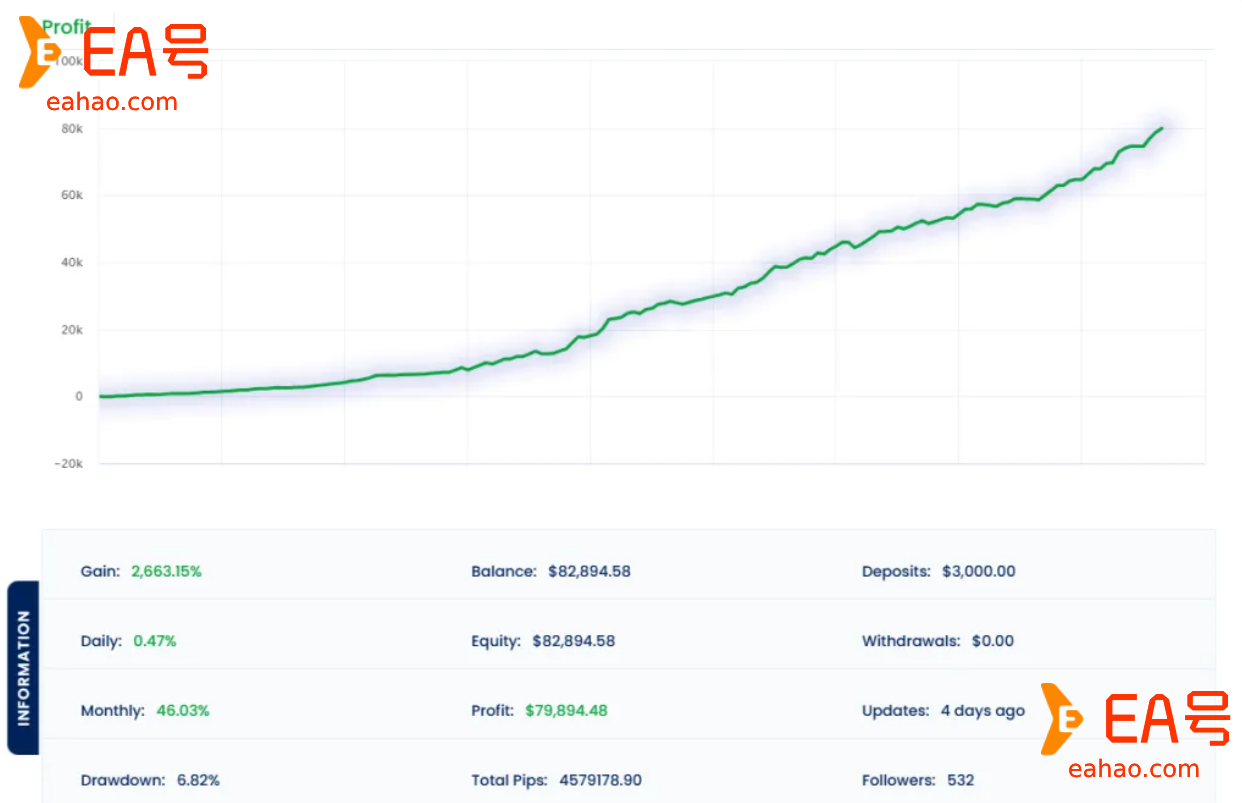
Task: Click the green Profit value $79,894.48
Action: click(567, 711)
